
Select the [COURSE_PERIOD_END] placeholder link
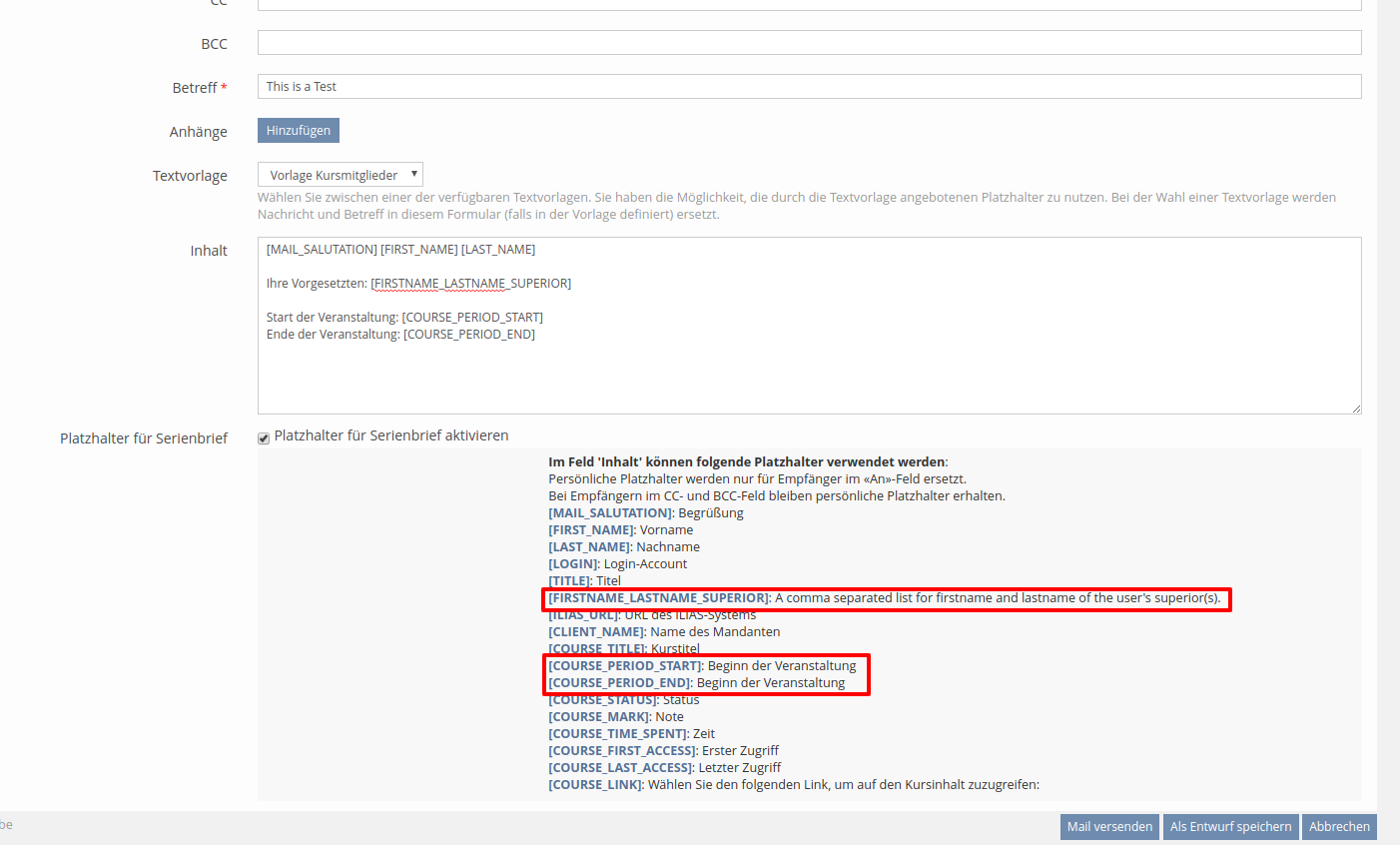pyautogui.click(x=619, y=683)
